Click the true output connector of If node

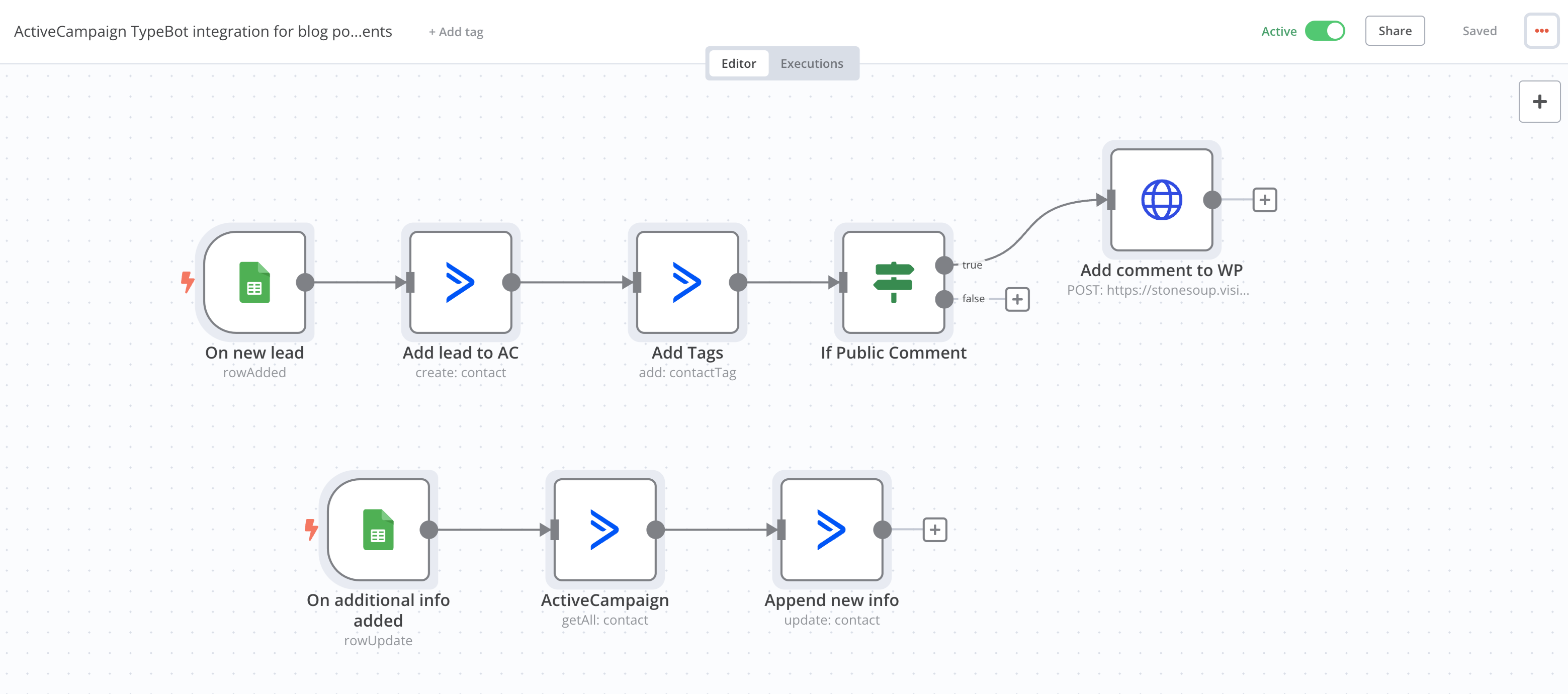(x=943, y=265)
